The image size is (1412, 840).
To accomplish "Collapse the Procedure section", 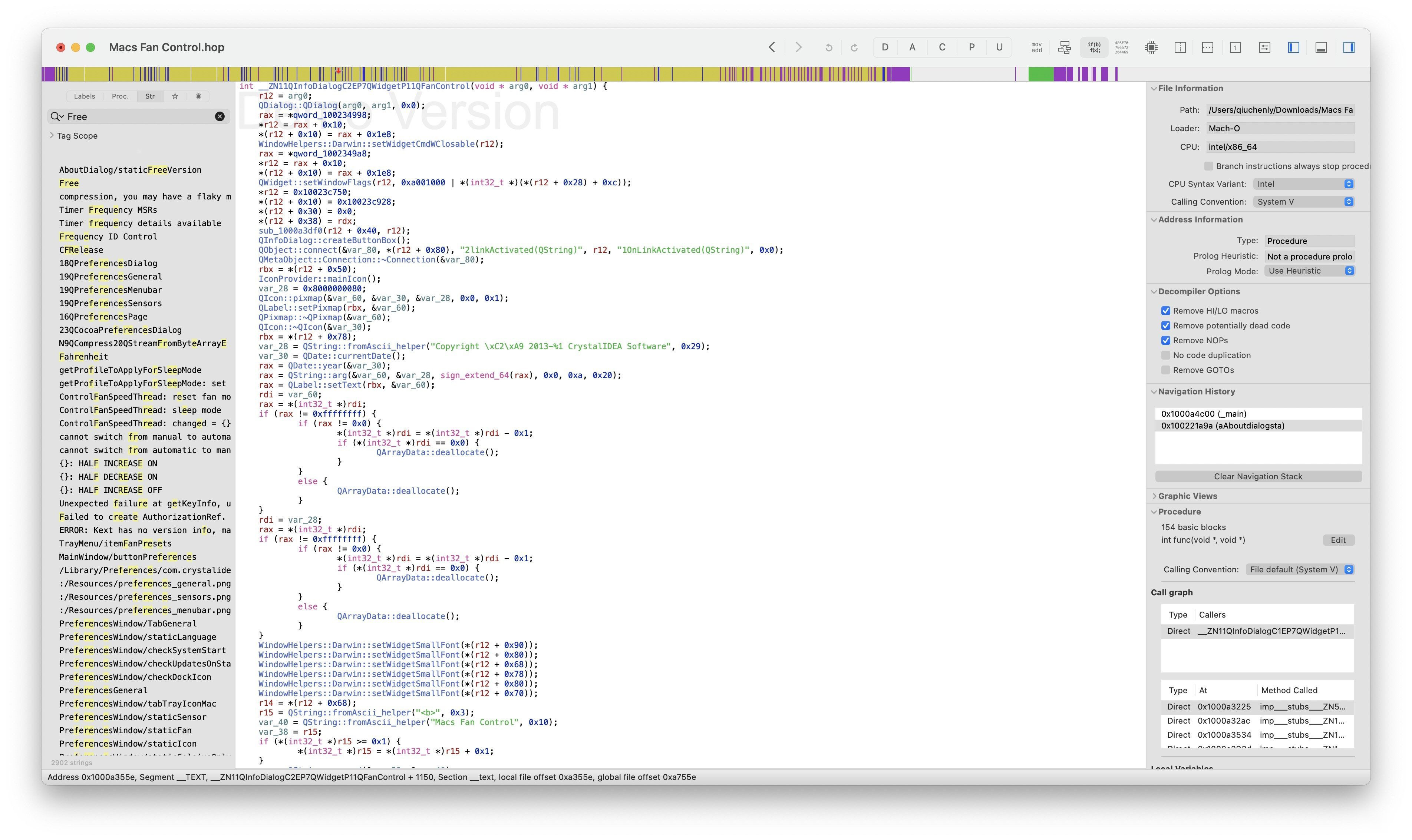I will point(1154,512).
